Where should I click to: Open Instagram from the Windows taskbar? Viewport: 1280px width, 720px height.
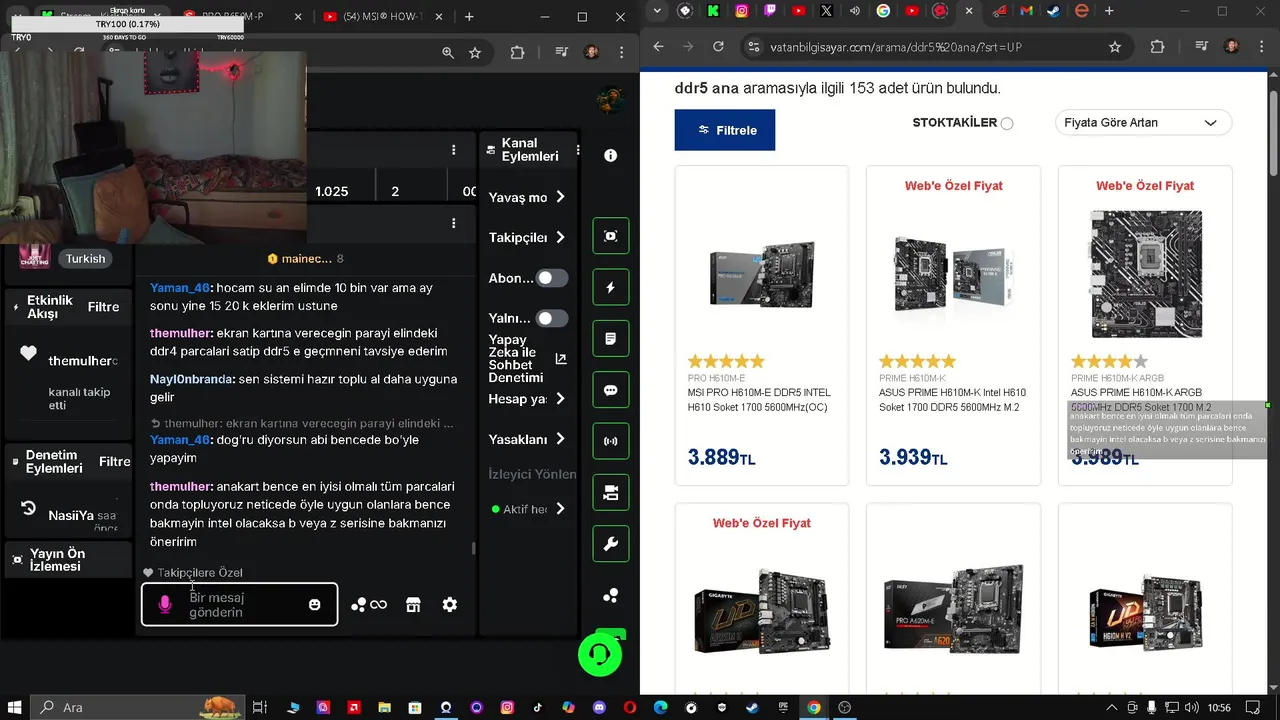(x=506, y=707)
